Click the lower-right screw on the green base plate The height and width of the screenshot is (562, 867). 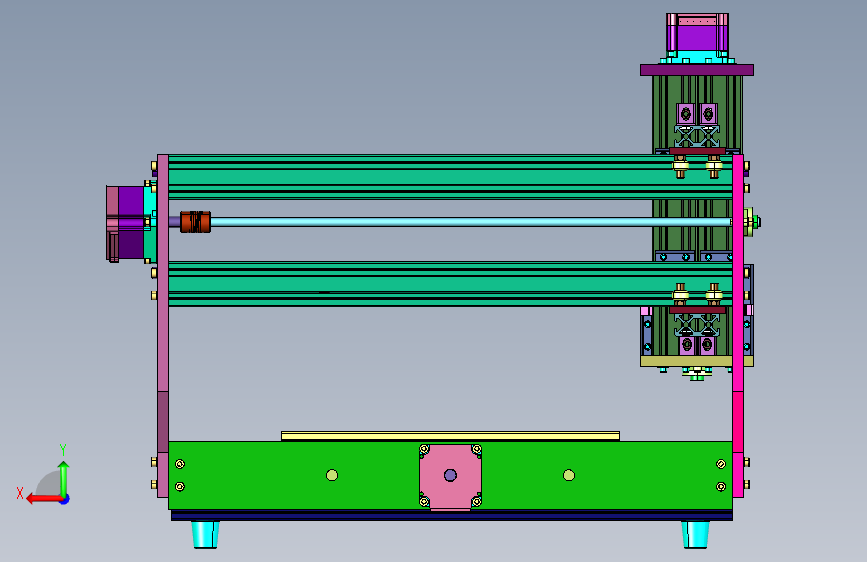721,487
